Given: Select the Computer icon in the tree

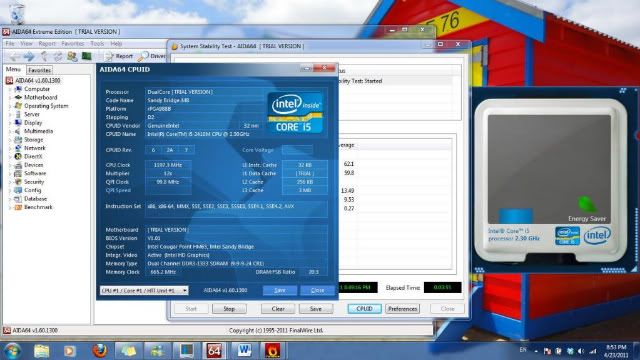Looking at the screenshot, I should click(18, 89).
